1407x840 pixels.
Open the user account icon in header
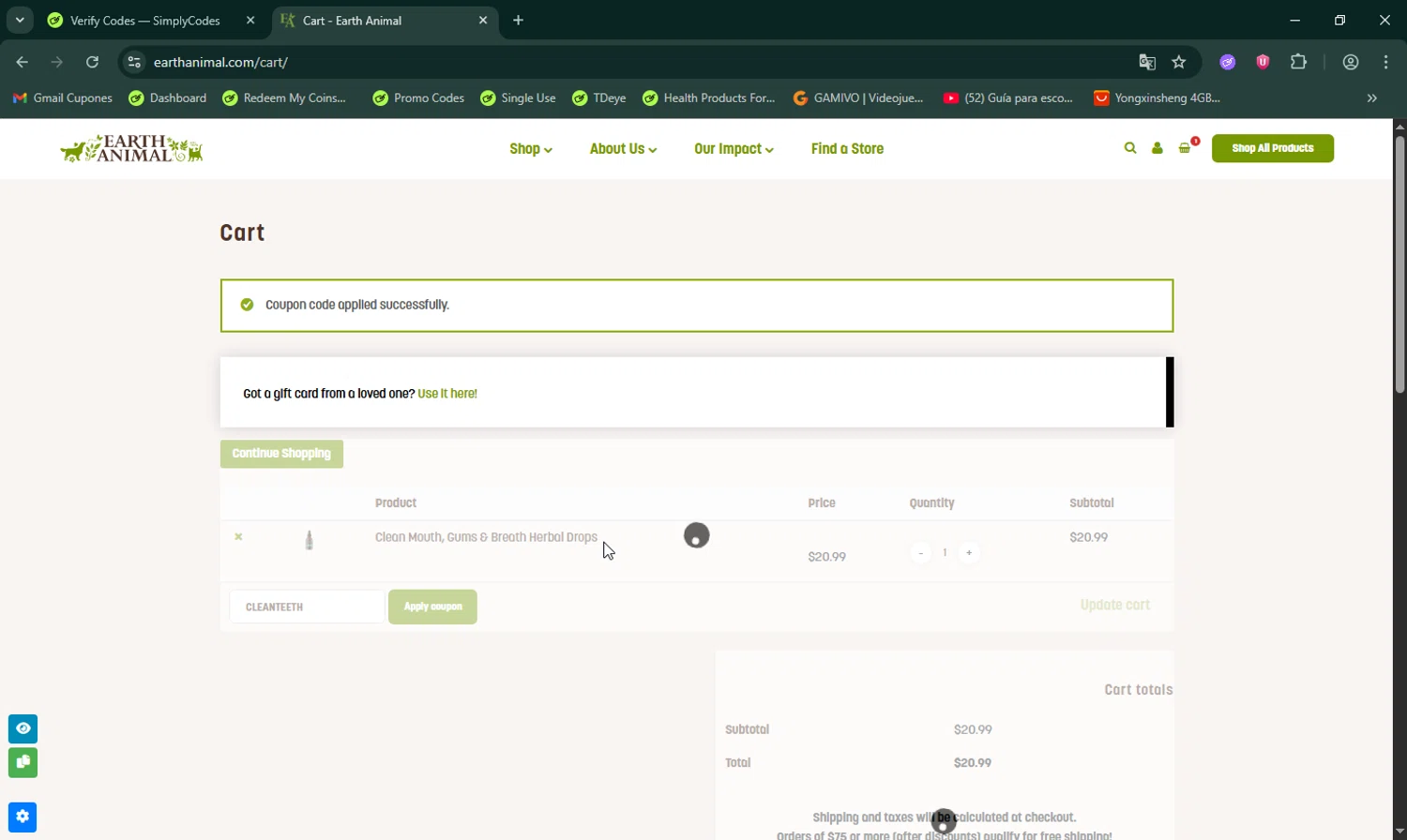coord(1157,148)
